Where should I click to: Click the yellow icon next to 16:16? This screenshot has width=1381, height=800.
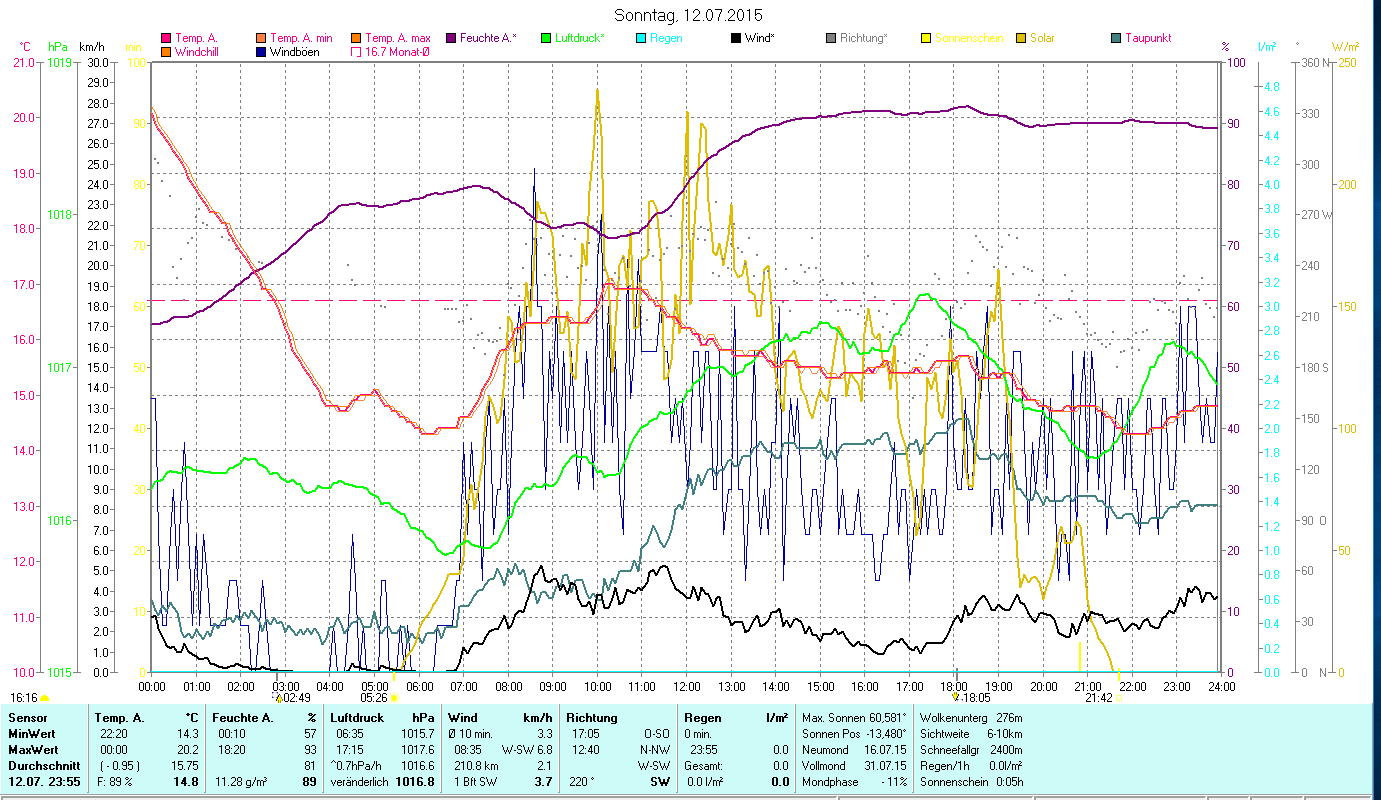pos(45,698)
